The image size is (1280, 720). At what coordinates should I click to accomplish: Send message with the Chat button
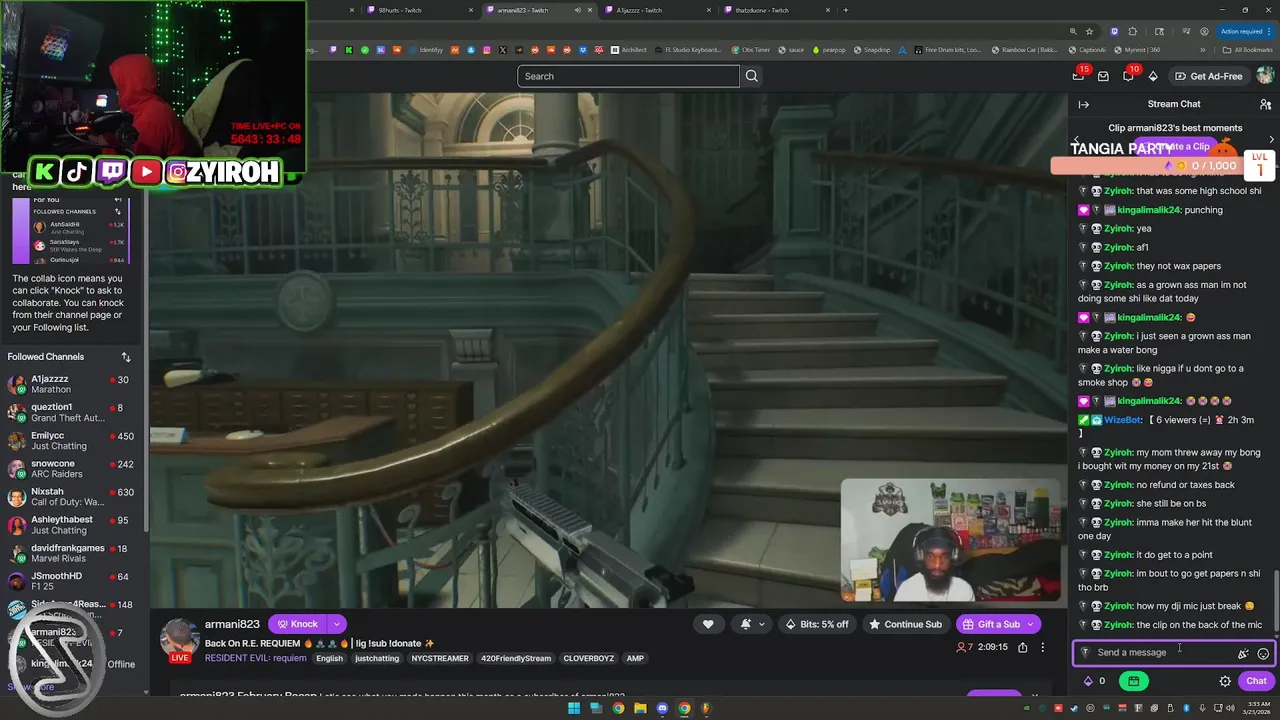tap(1256, 681)
